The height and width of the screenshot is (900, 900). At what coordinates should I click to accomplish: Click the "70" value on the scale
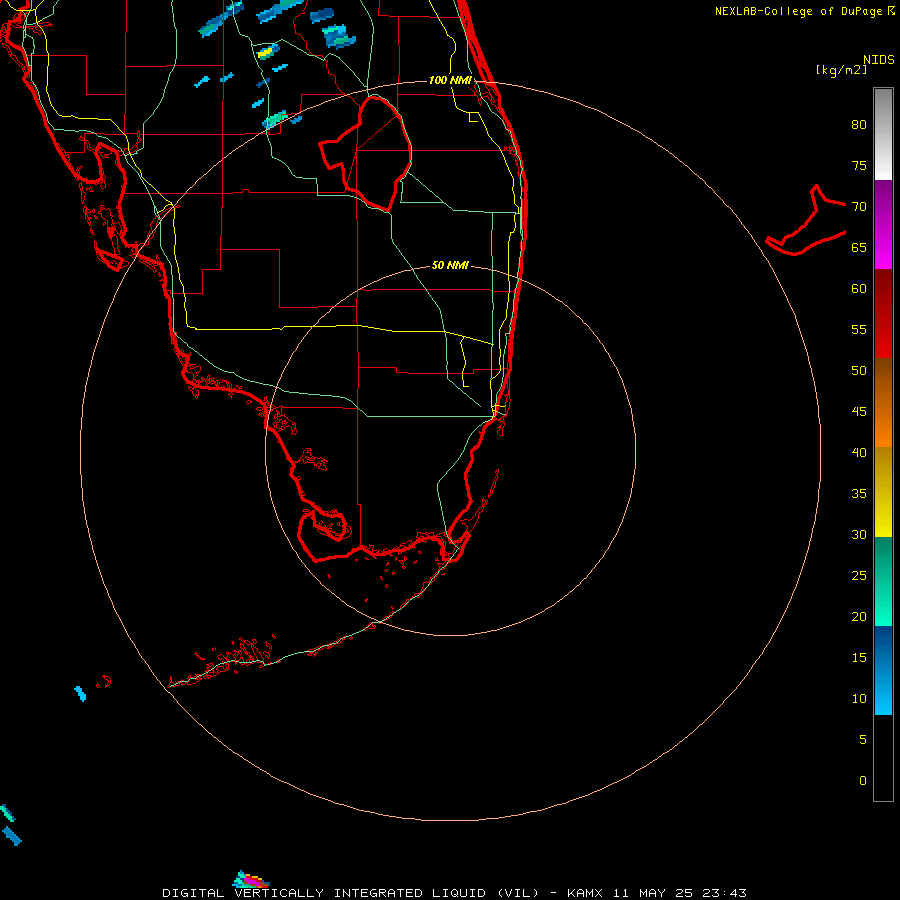(x=859, y=207)
